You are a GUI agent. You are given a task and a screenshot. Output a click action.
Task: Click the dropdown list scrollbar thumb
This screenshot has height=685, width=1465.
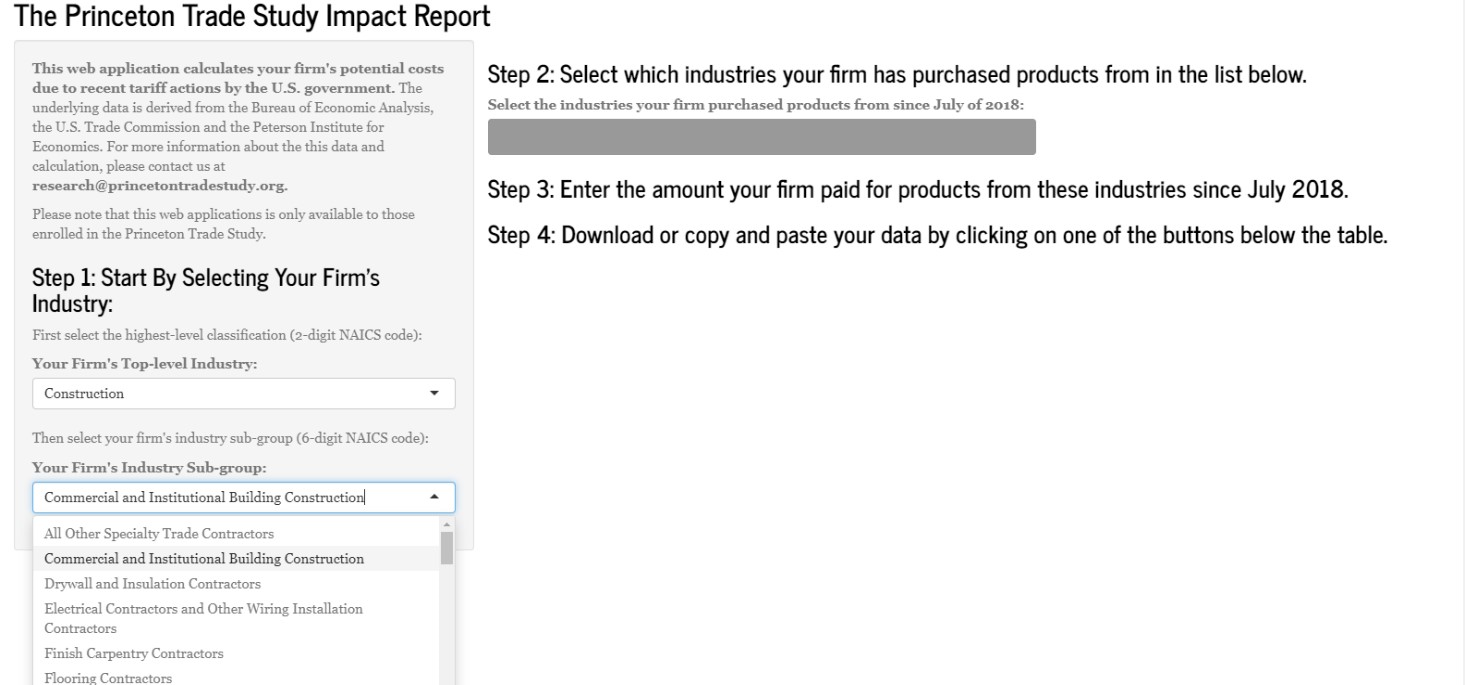pos(447,548)
